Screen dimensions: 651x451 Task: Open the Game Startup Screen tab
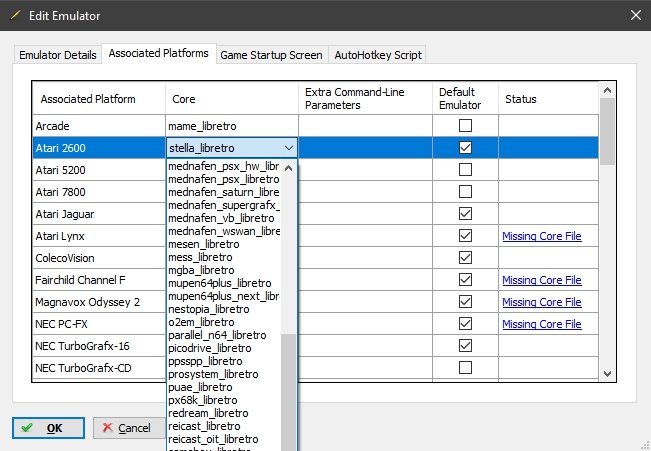(x=271, y=55)
